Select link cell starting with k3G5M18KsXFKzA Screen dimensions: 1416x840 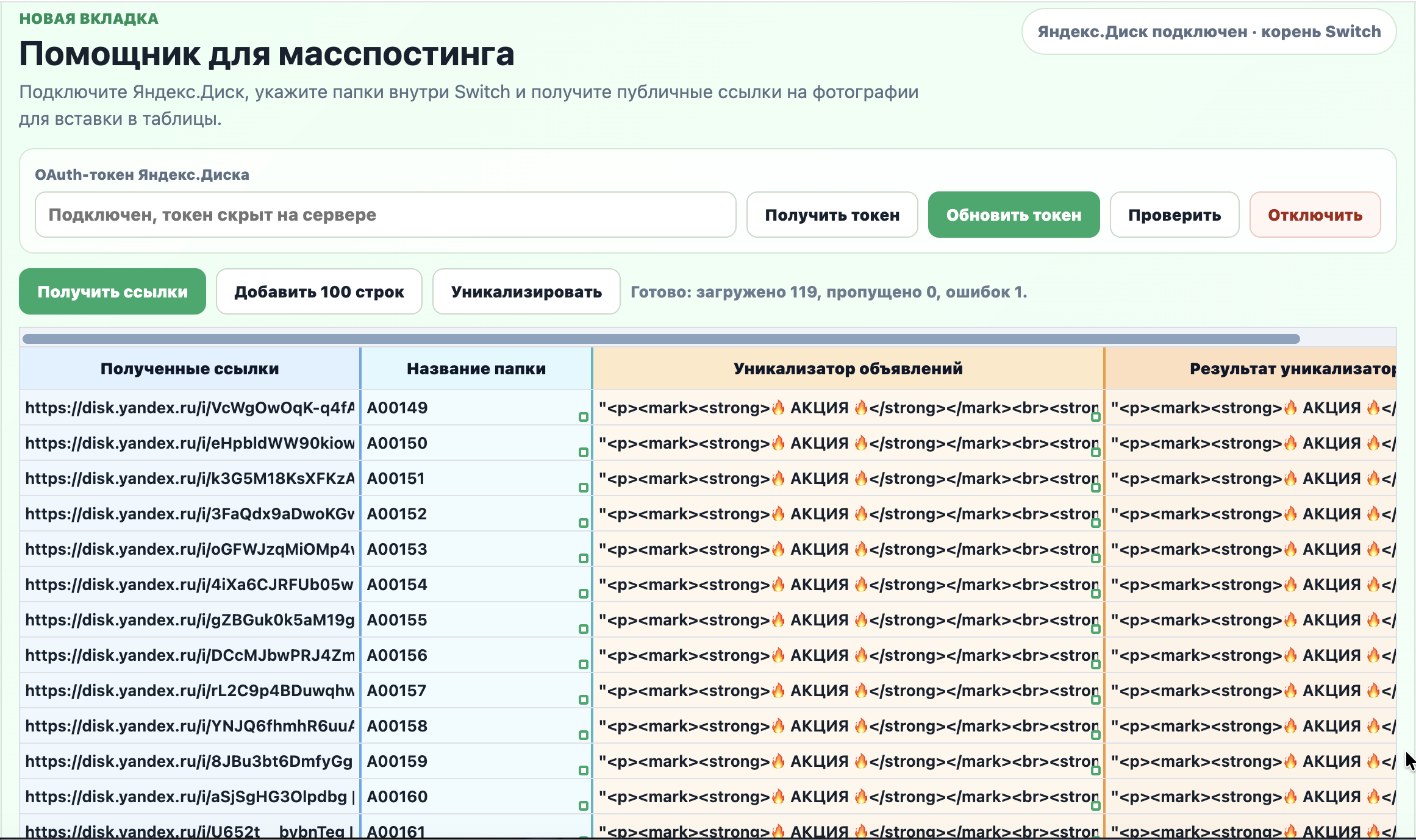[190, 478]
